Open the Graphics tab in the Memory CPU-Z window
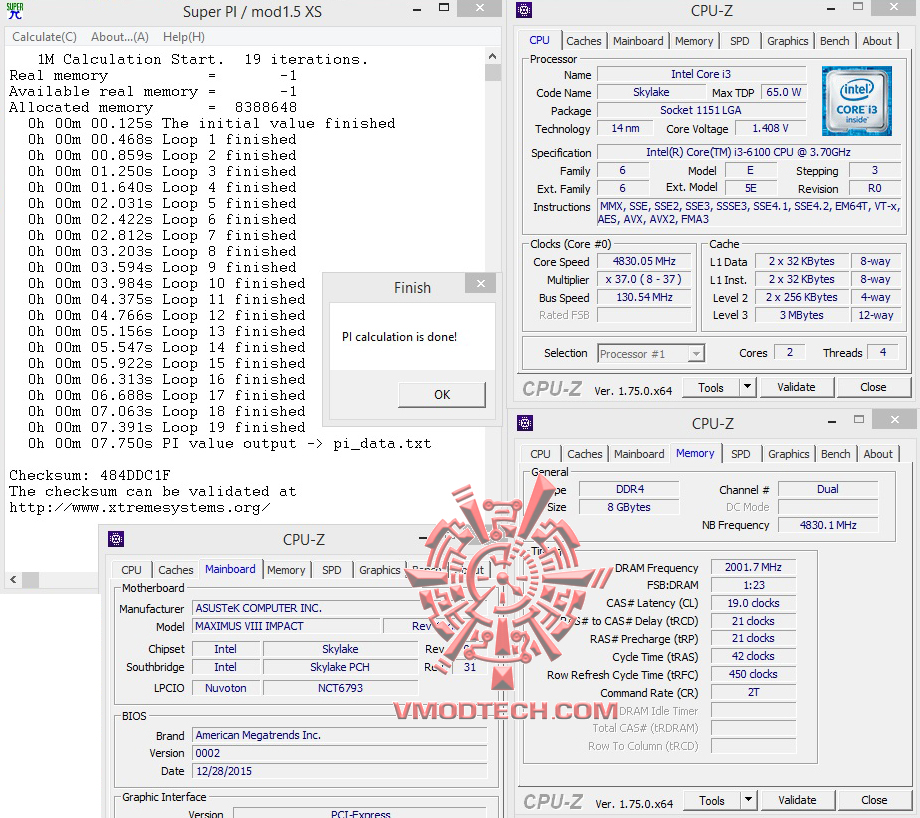The height and width of the screenshot is (818, 920). pyautogui.click(x=788, y=454)
